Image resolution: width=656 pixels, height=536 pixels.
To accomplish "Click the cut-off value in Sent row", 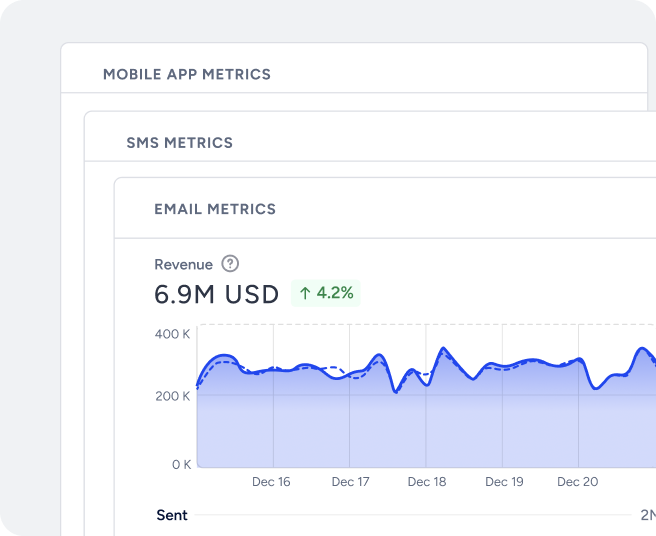I will click(x=647, y=515).
